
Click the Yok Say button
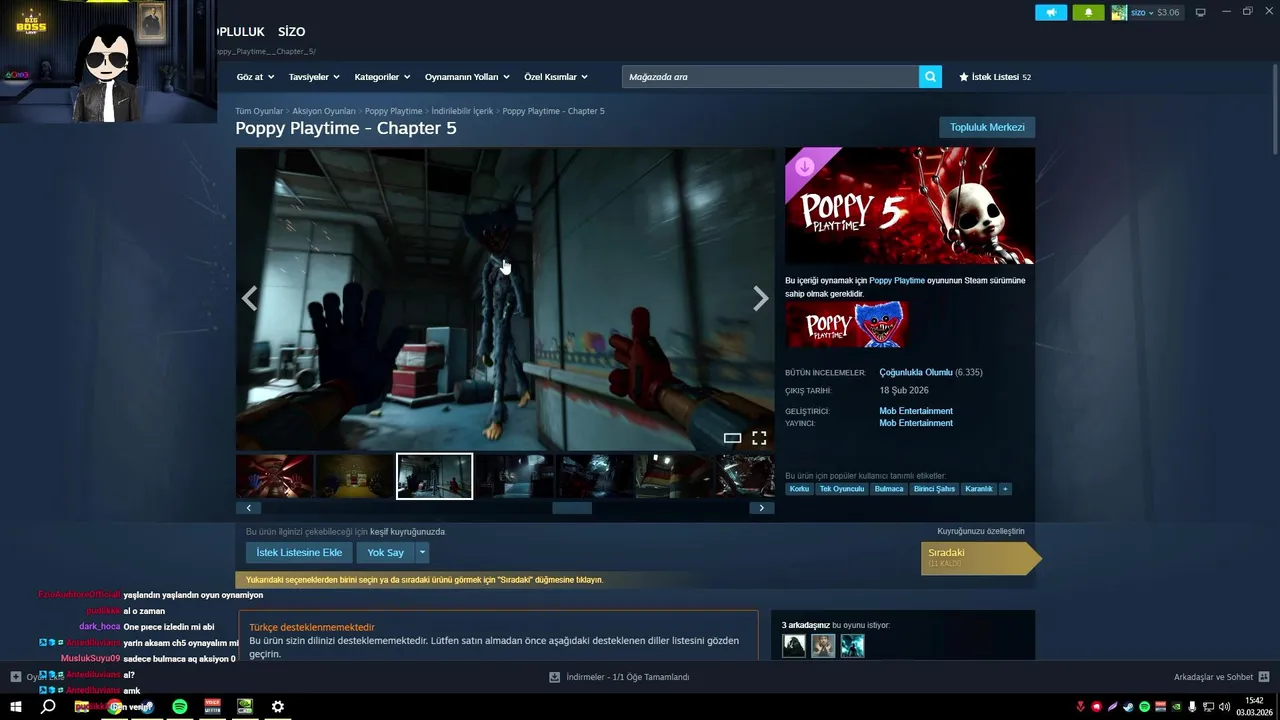(x=386, y=552)
